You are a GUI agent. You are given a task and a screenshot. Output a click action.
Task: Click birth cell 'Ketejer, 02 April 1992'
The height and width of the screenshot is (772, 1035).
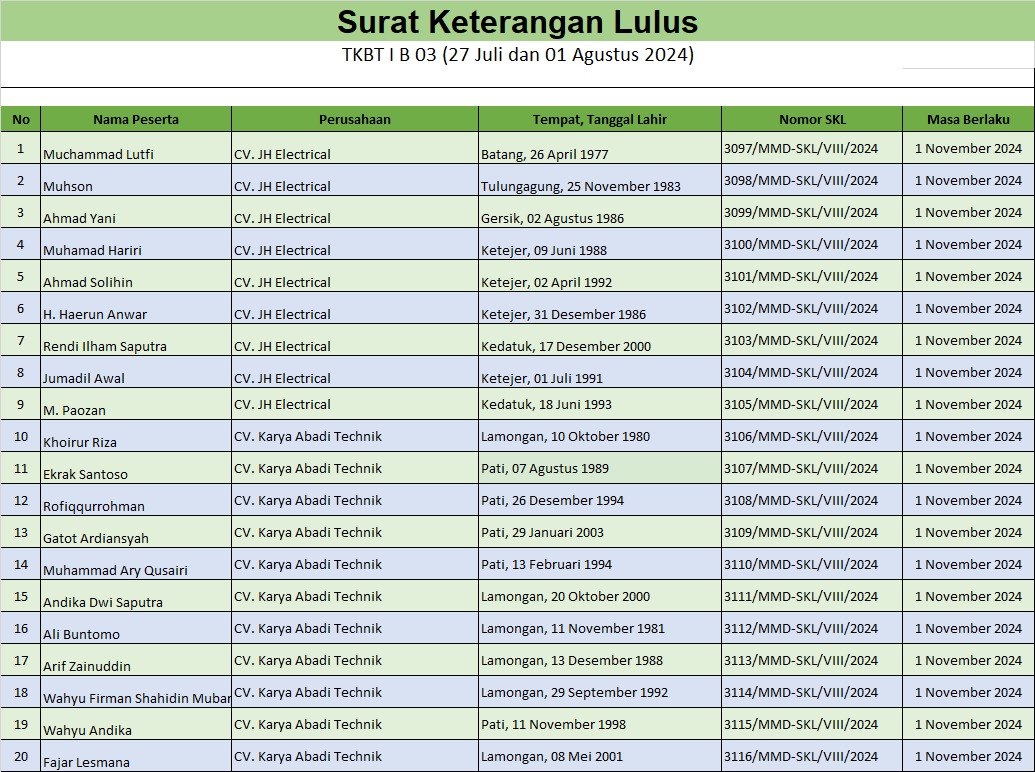pos(599,276)
